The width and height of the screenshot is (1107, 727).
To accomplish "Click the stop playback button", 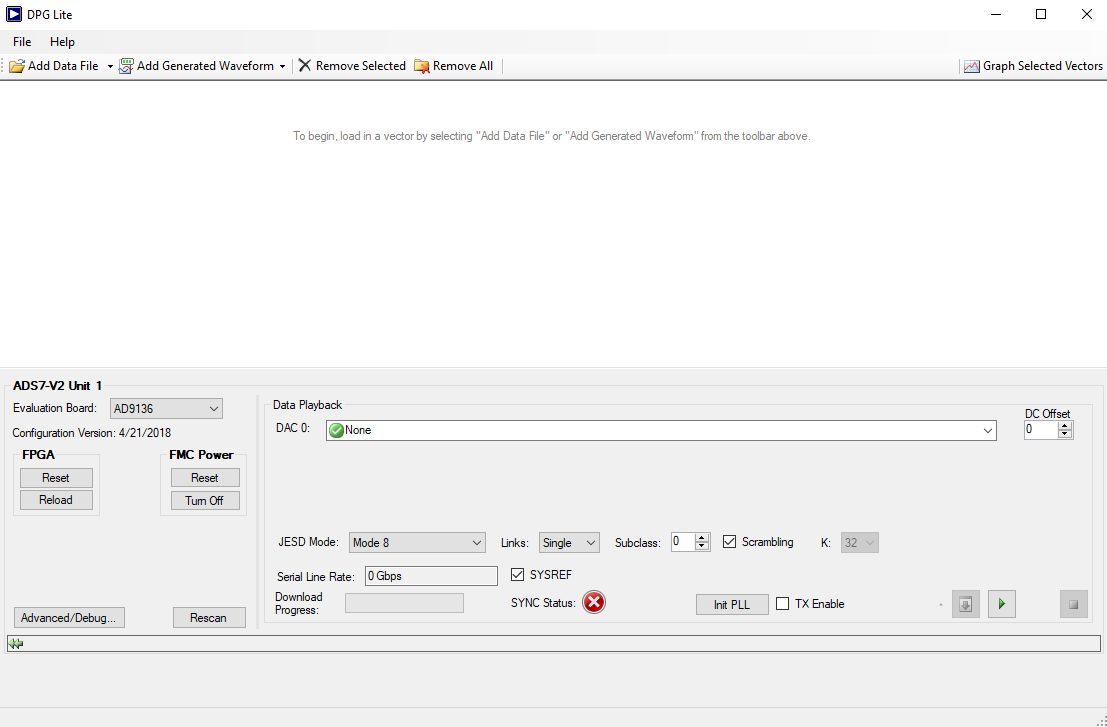I will [x=1073, y=604].
